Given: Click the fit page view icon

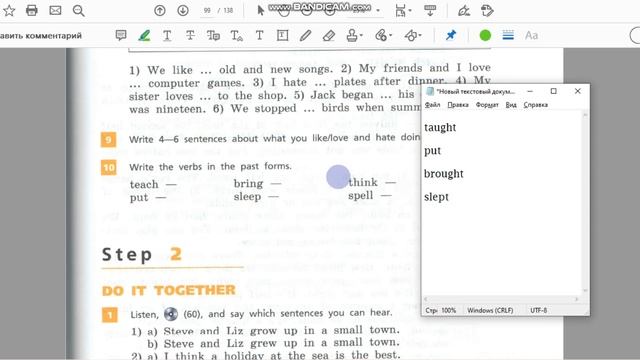Looking at the screenshot, I should (400, 11).
